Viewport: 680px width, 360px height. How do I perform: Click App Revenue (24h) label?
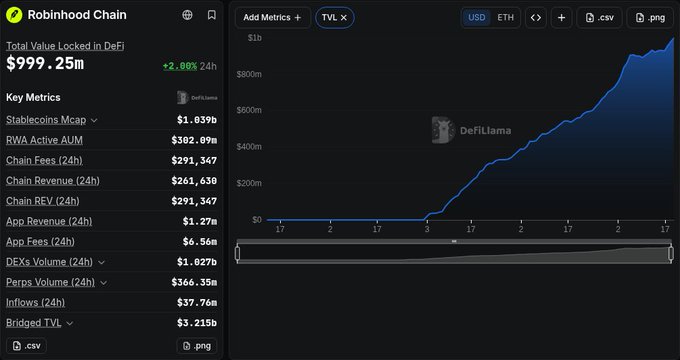[49, 221]
